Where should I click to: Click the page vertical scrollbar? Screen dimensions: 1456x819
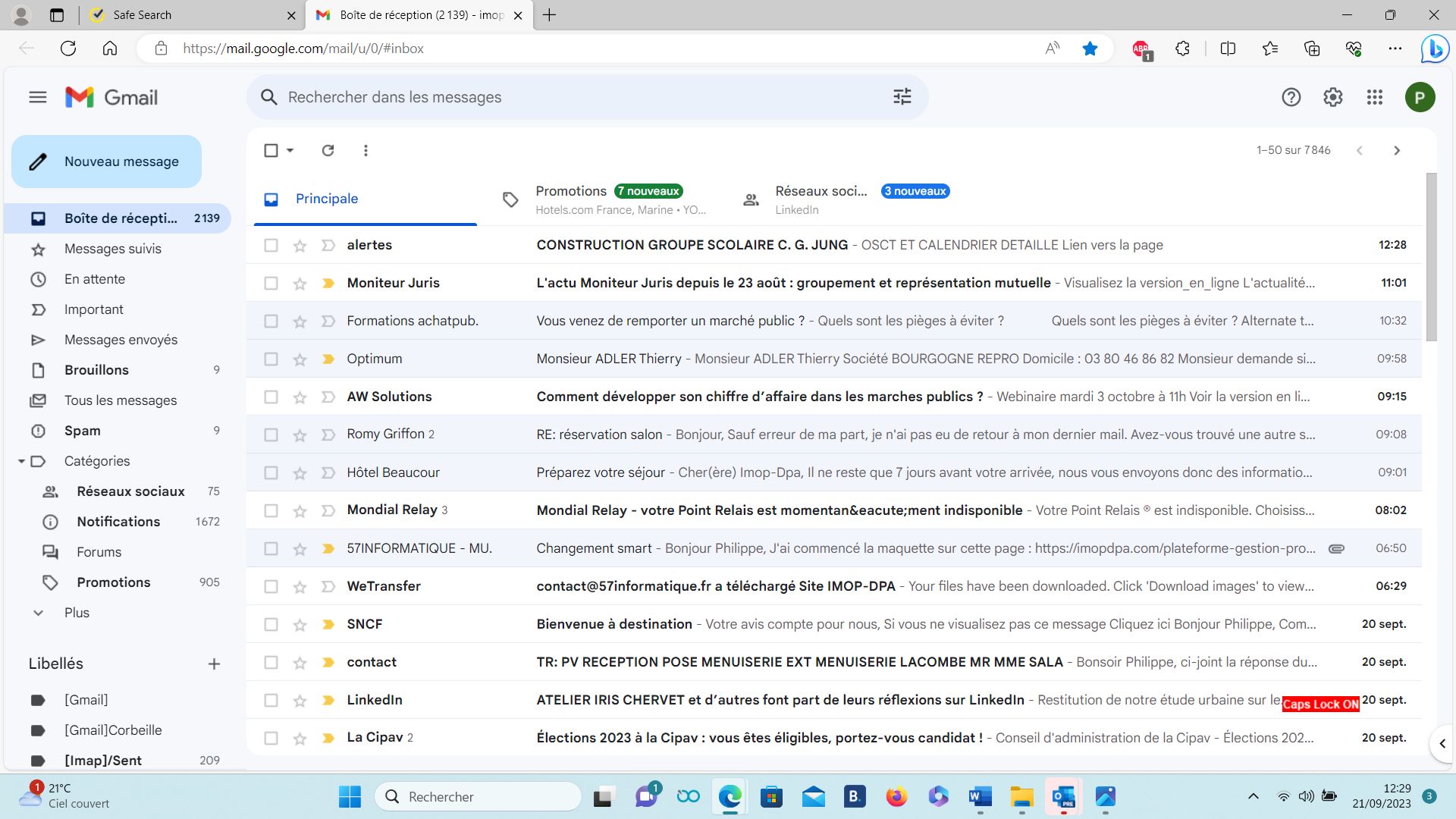[1431, 258]
